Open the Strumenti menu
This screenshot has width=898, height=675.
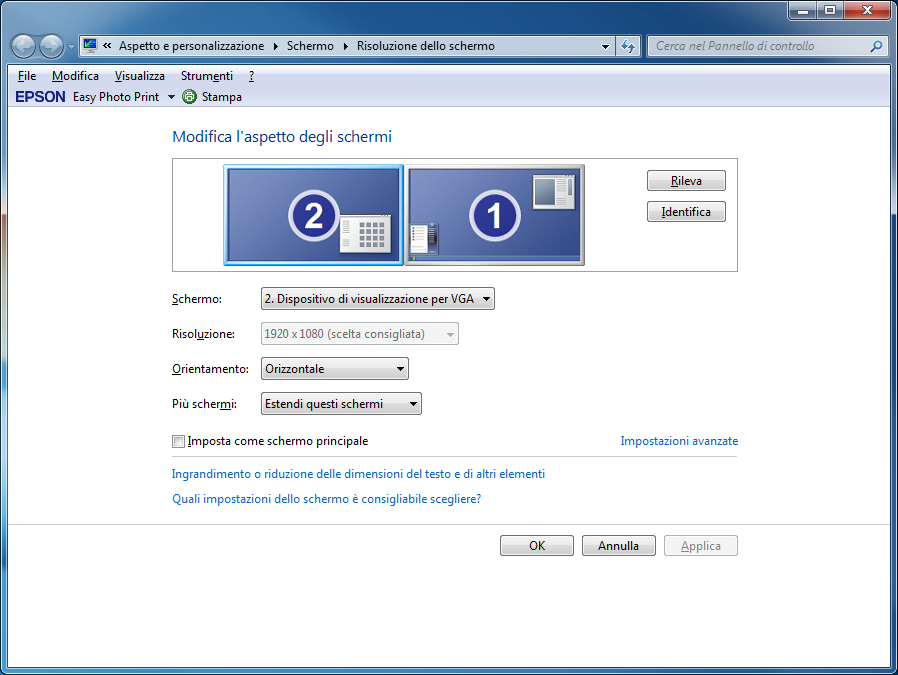click(206, 76)
